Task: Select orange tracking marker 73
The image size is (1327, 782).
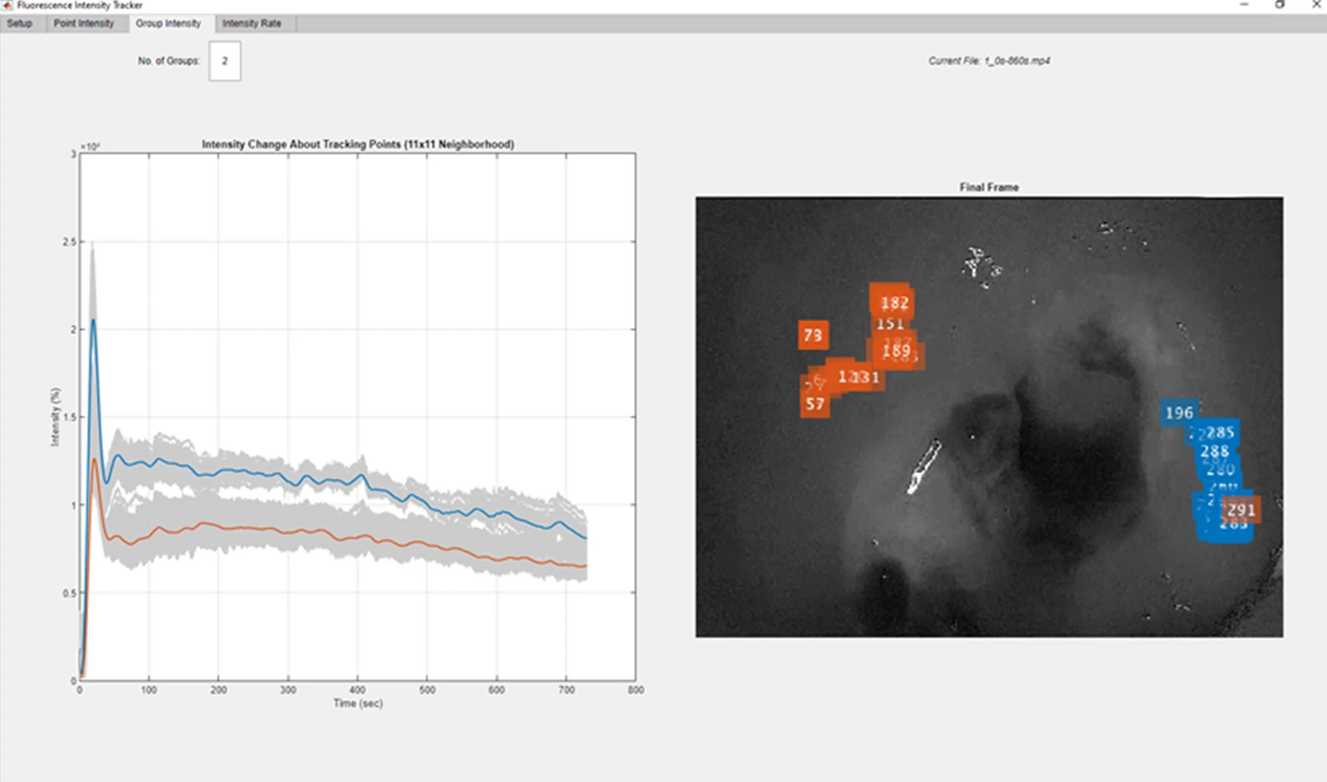Action: pyautogui.click(x=812, y=336)
